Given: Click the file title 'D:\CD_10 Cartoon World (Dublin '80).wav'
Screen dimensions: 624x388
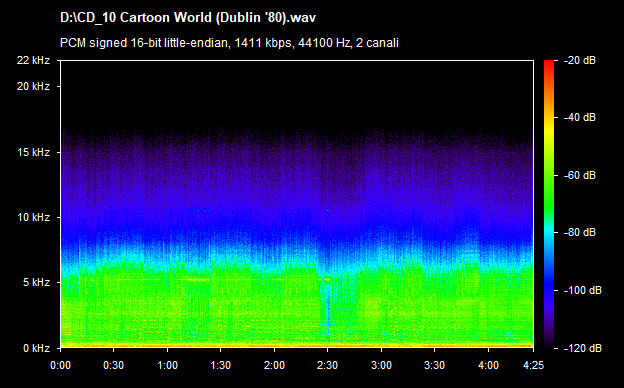Looking at the screenshot, I should click(x=187, y=18).
